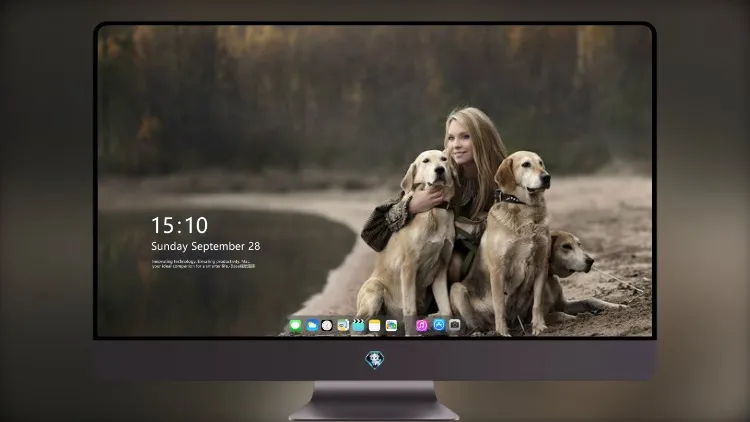The height and width of the screenshot is (422, 750).
Task: Open the green Messages app in dock
Action: coord(296,326)
